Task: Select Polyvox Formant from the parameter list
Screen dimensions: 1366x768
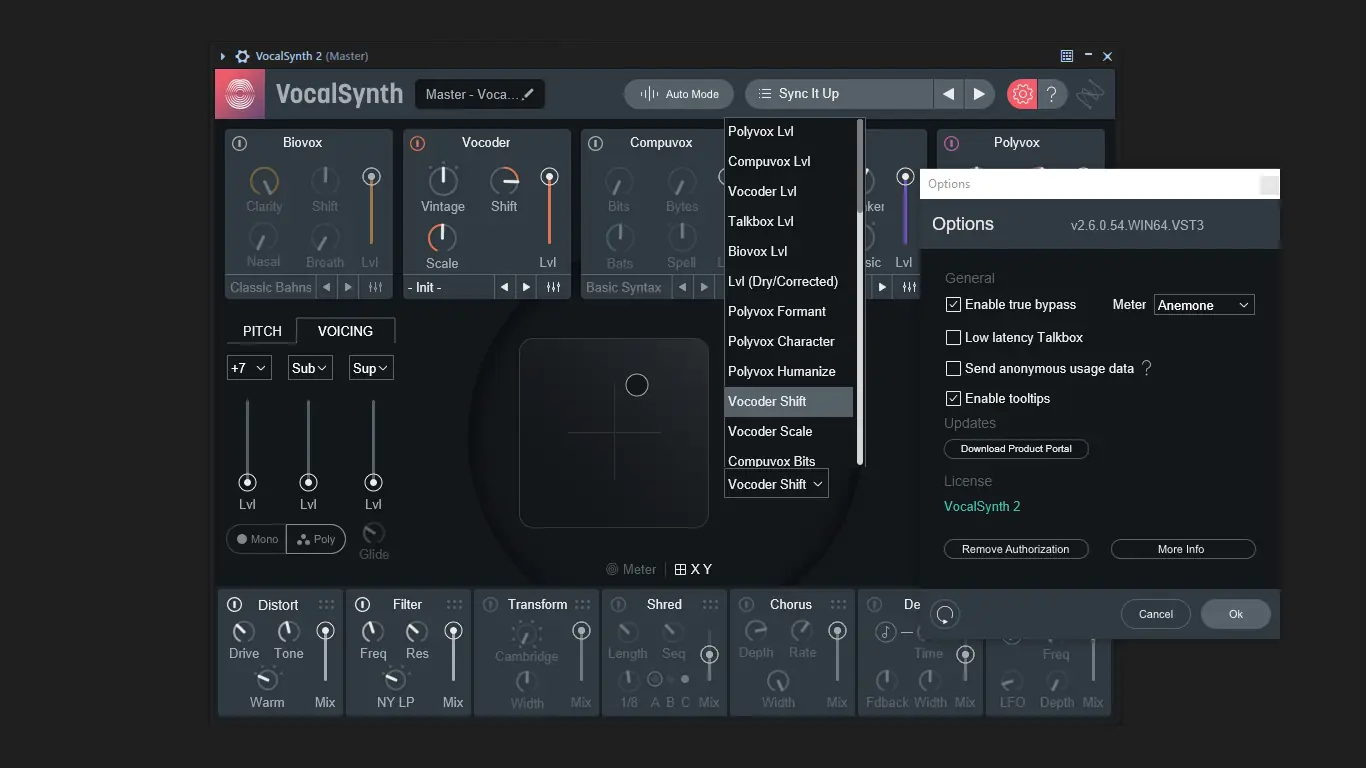Action: [777, 311]
